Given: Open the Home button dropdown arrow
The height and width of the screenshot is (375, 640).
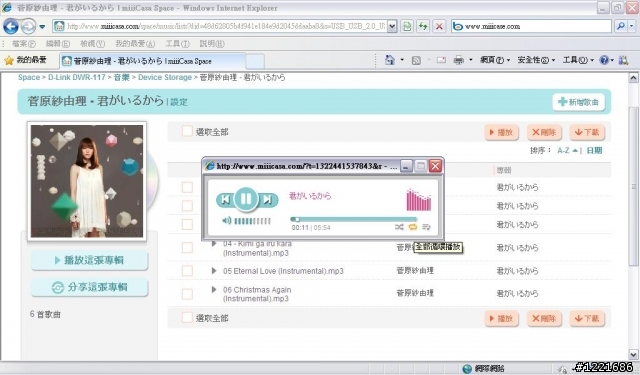Looking at the screenshot, I should click(x=402, y=60).
